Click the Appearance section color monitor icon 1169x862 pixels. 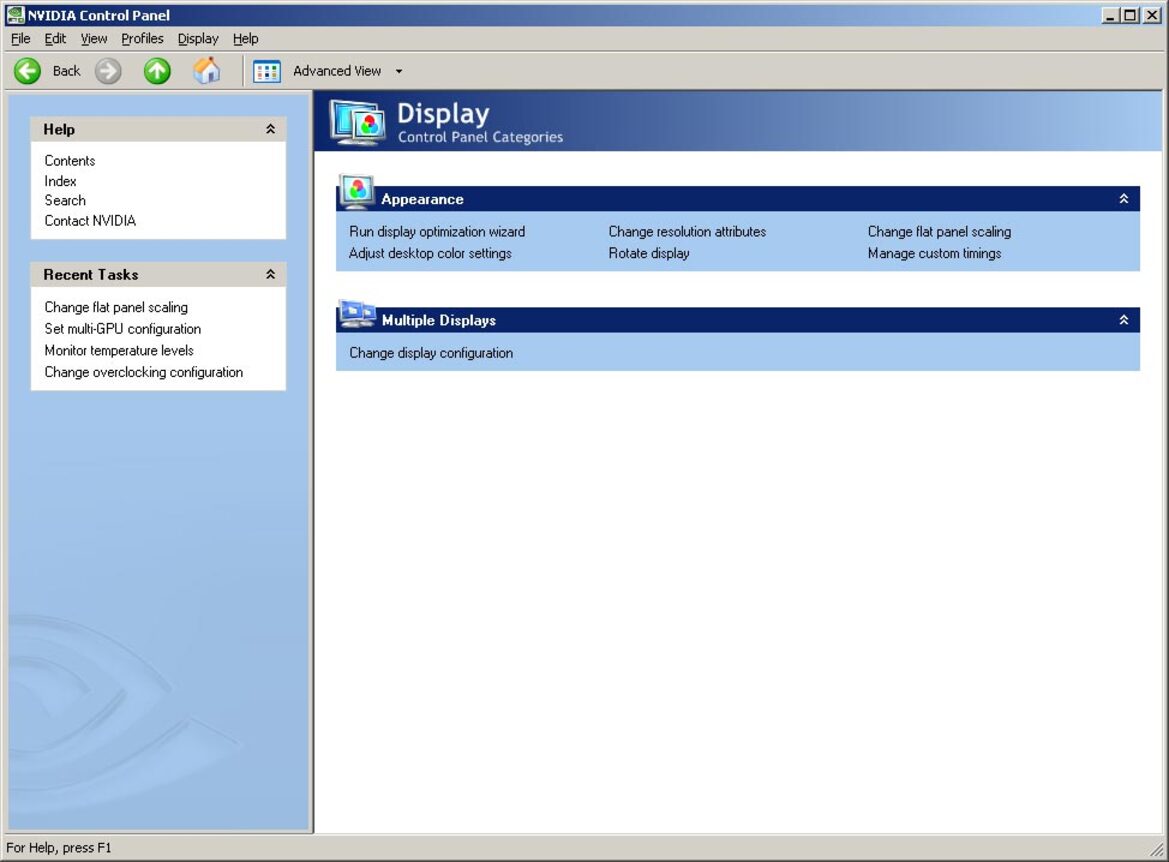click(x=356, y=192)
